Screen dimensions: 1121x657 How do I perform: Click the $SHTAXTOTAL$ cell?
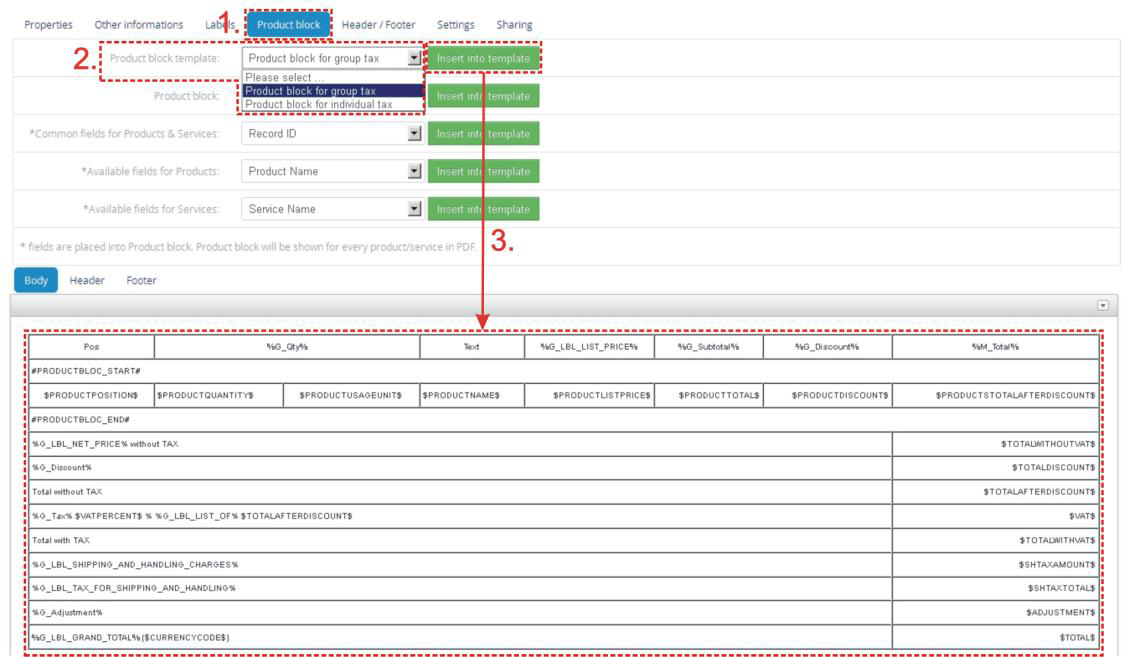click(x=995, y=588)
